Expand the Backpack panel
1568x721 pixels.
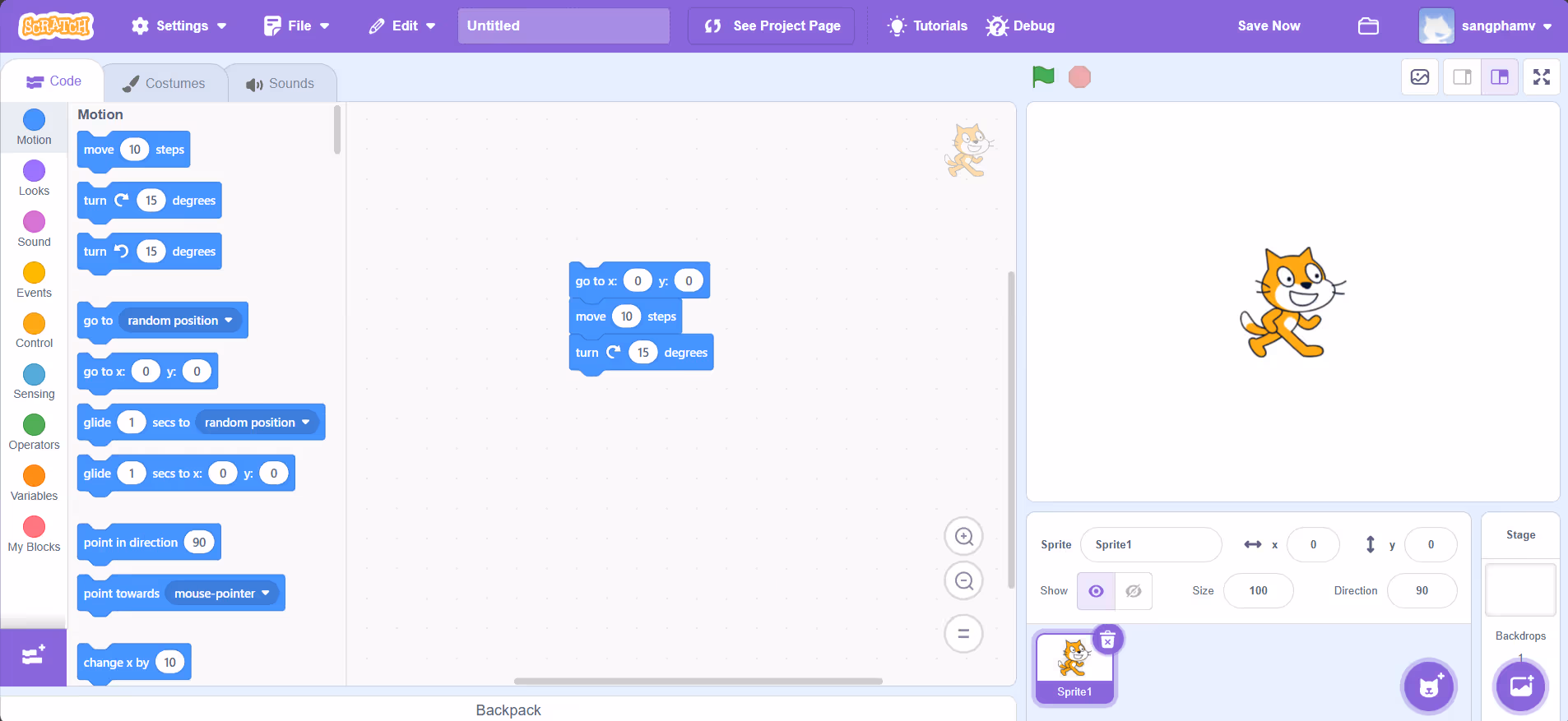pos(508,709)
